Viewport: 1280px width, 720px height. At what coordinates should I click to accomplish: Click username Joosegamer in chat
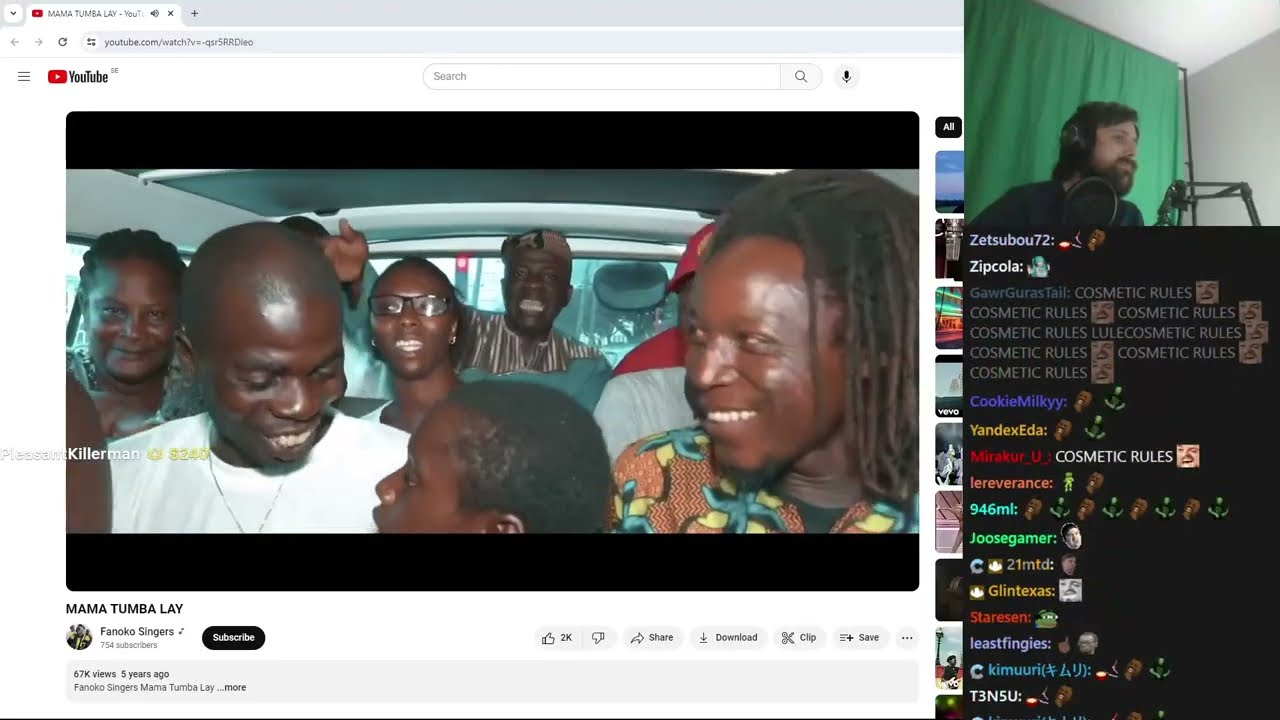point(1013,538)
